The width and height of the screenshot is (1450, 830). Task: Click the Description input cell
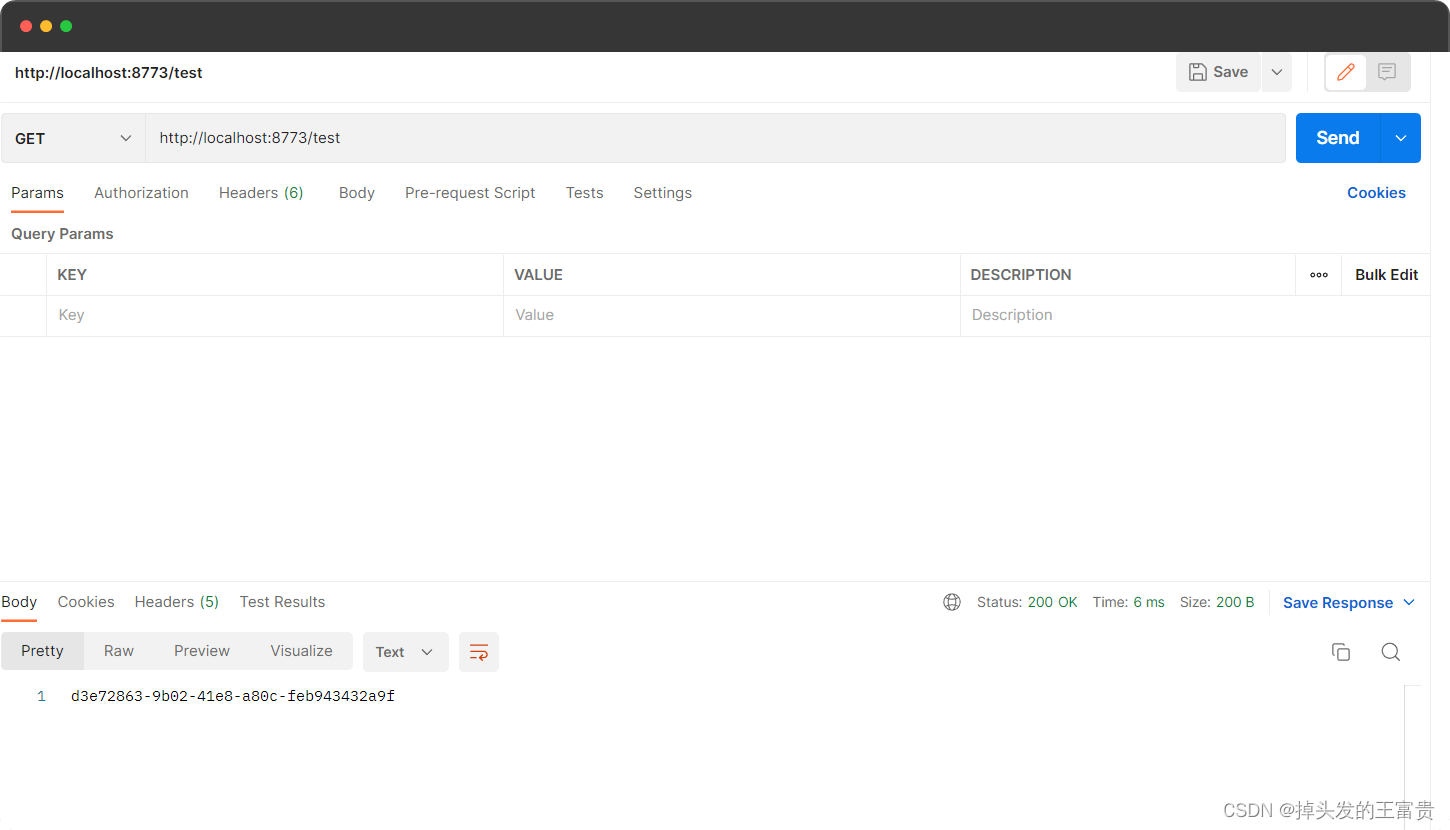pos(1195,315)
